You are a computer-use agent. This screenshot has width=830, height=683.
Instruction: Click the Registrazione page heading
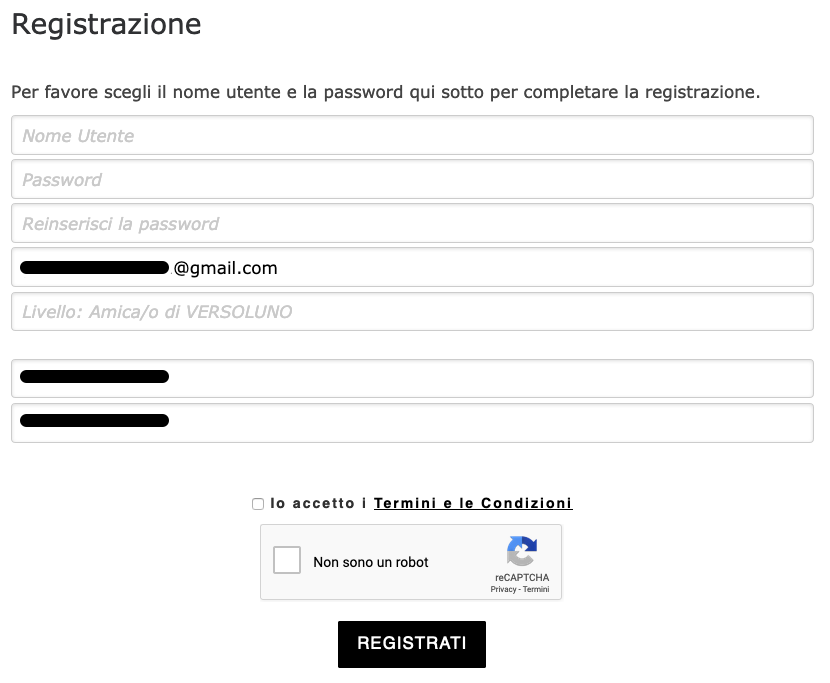click(x=106, y=24)
